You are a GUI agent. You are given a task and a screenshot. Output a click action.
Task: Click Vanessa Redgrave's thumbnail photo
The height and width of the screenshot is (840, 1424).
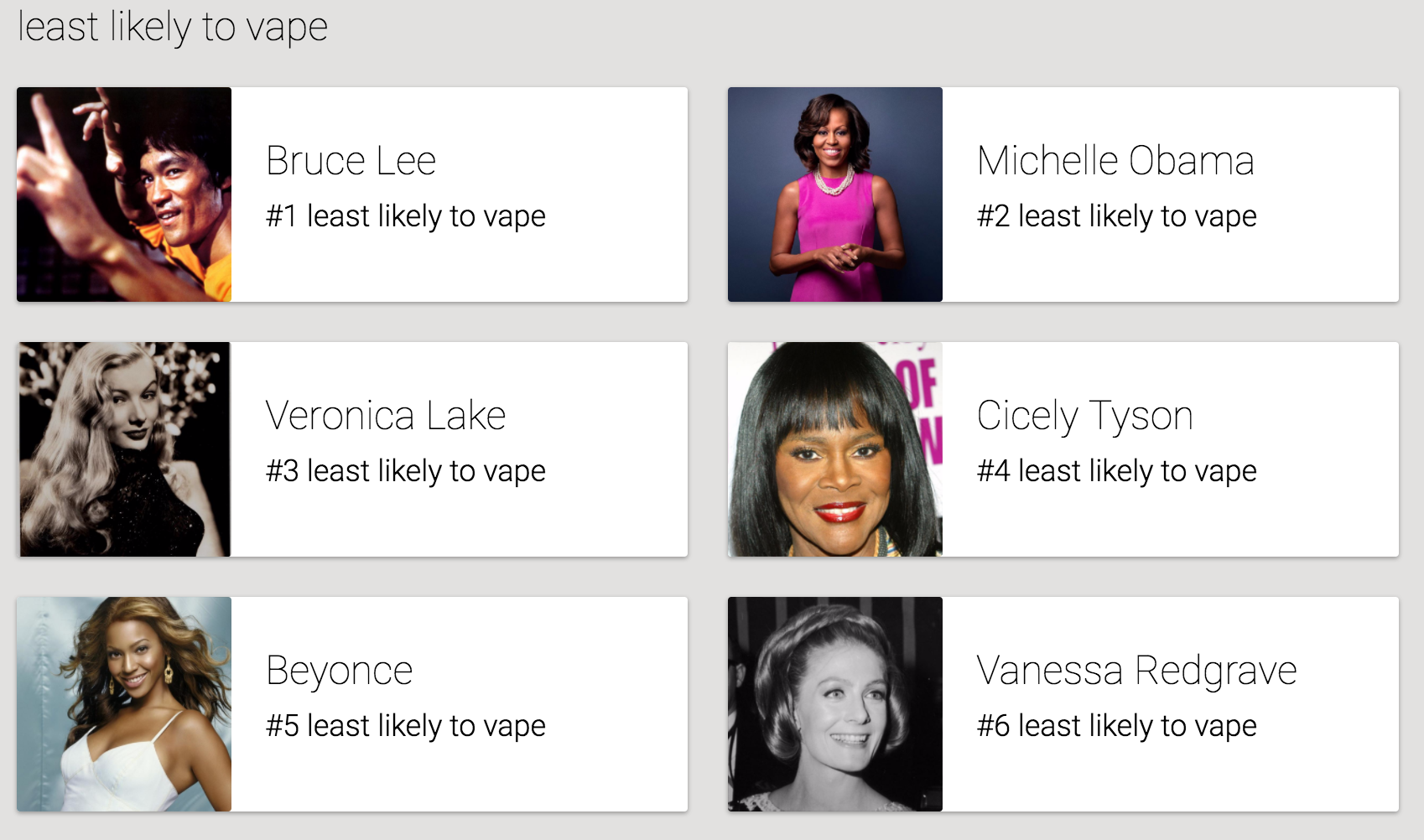[835, 704]
